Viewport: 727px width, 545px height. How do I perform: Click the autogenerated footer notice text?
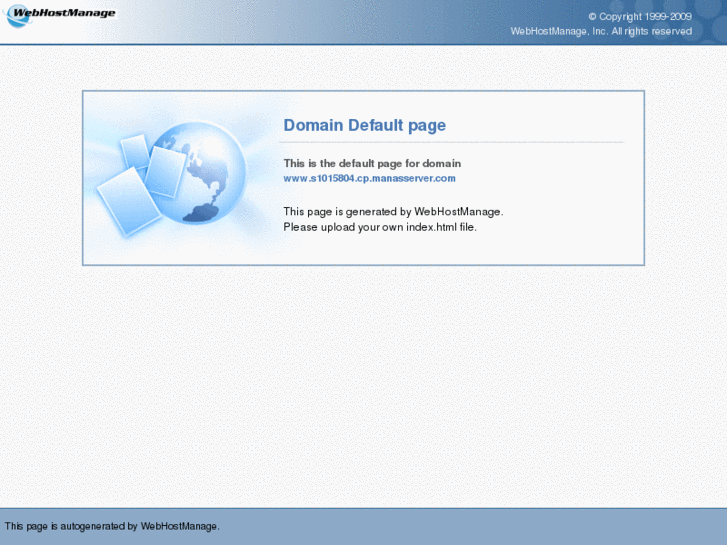tap(112, 526)
